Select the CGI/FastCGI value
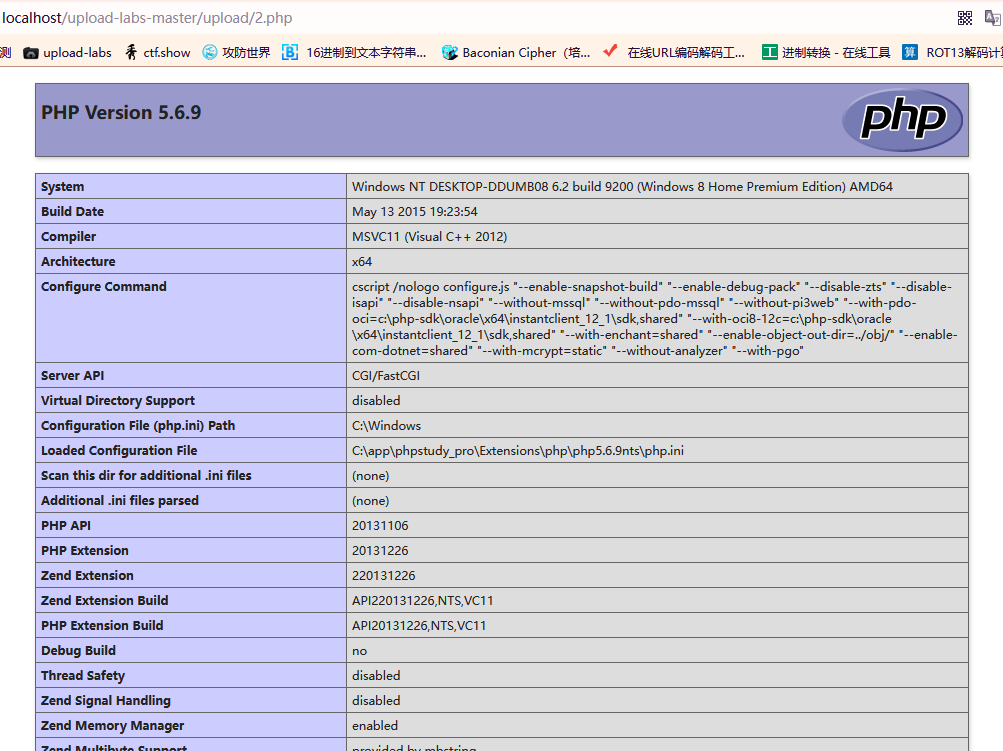 pyautogui.click(x=386, y=376)
